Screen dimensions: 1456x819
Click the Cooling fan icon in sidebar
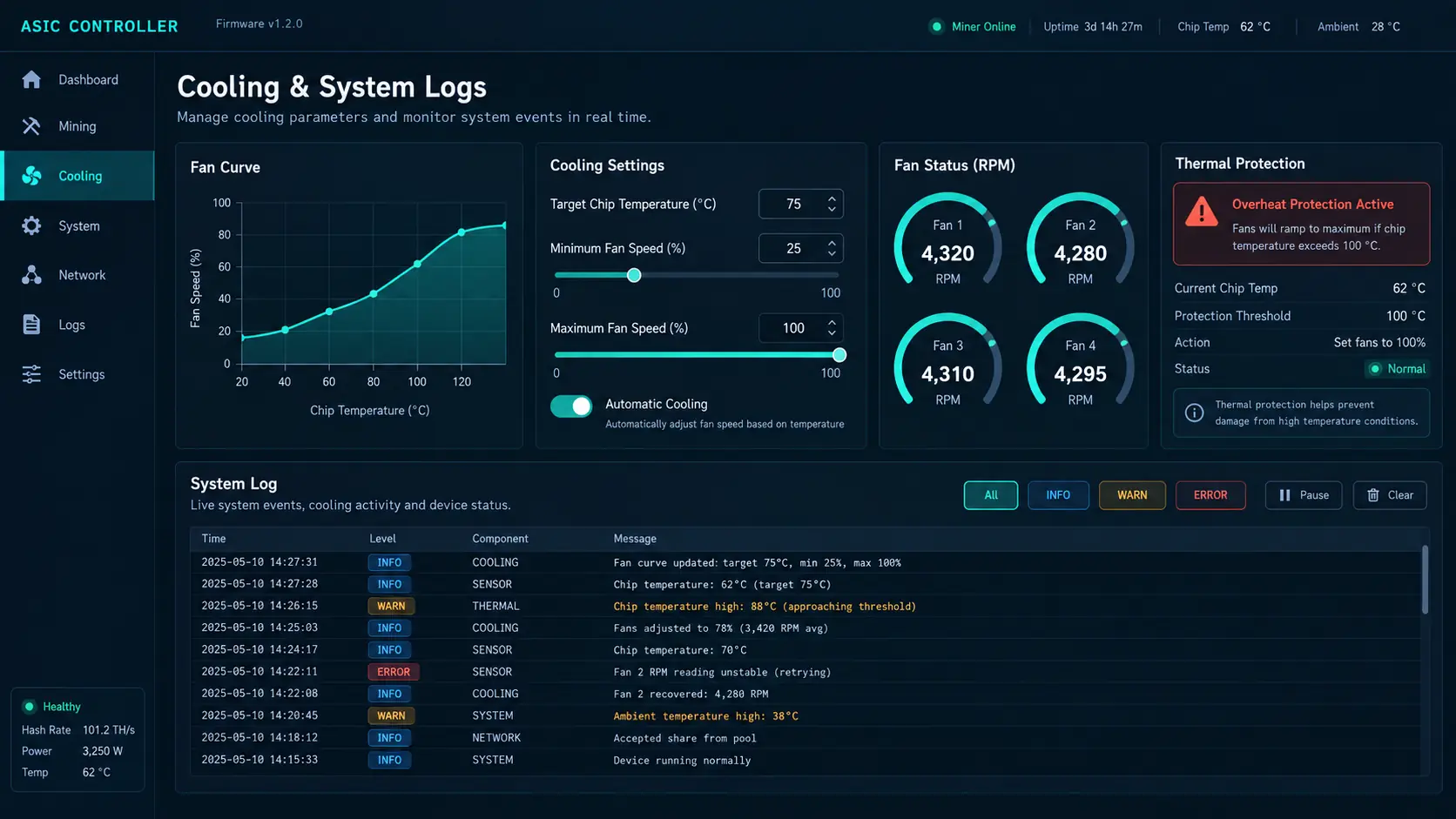click(x=31, y=176)
